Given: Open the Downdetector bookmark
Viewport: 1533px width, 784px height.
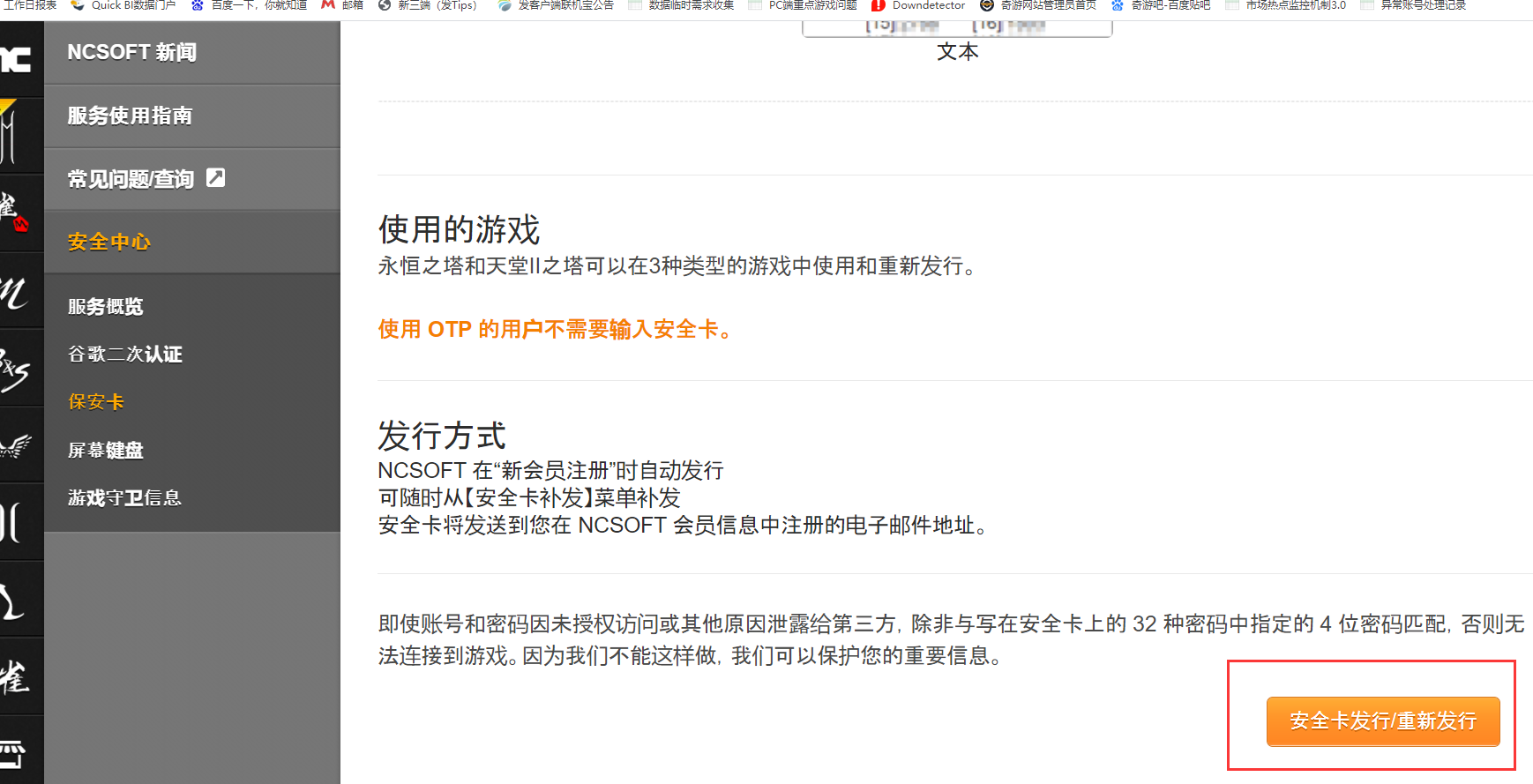Looking at the screenshot, I should coord(918,5).
